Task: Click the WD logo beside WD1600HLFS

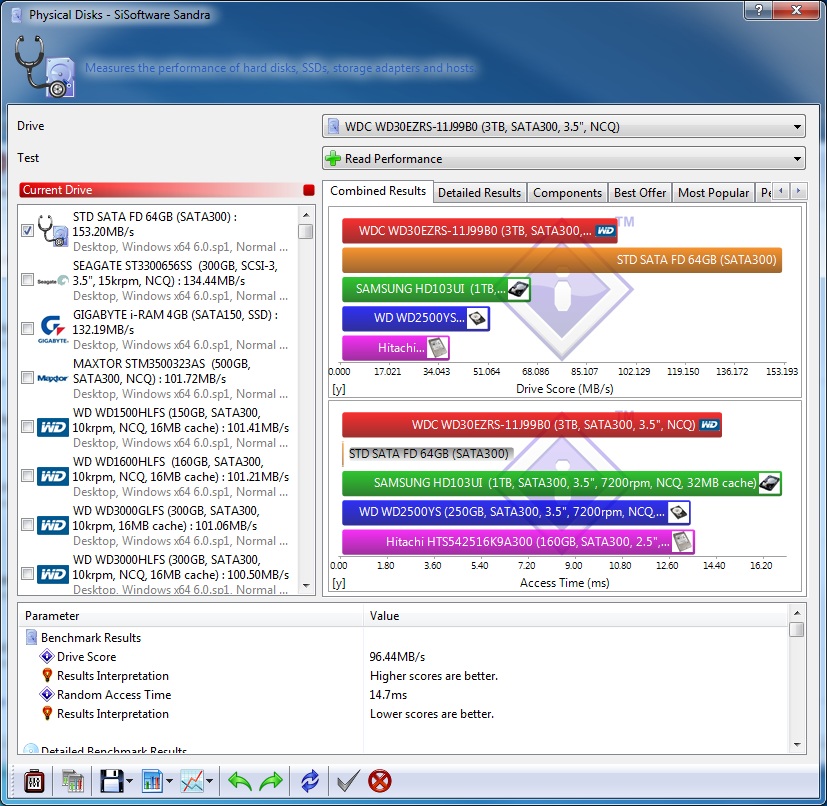Action: 53,476
